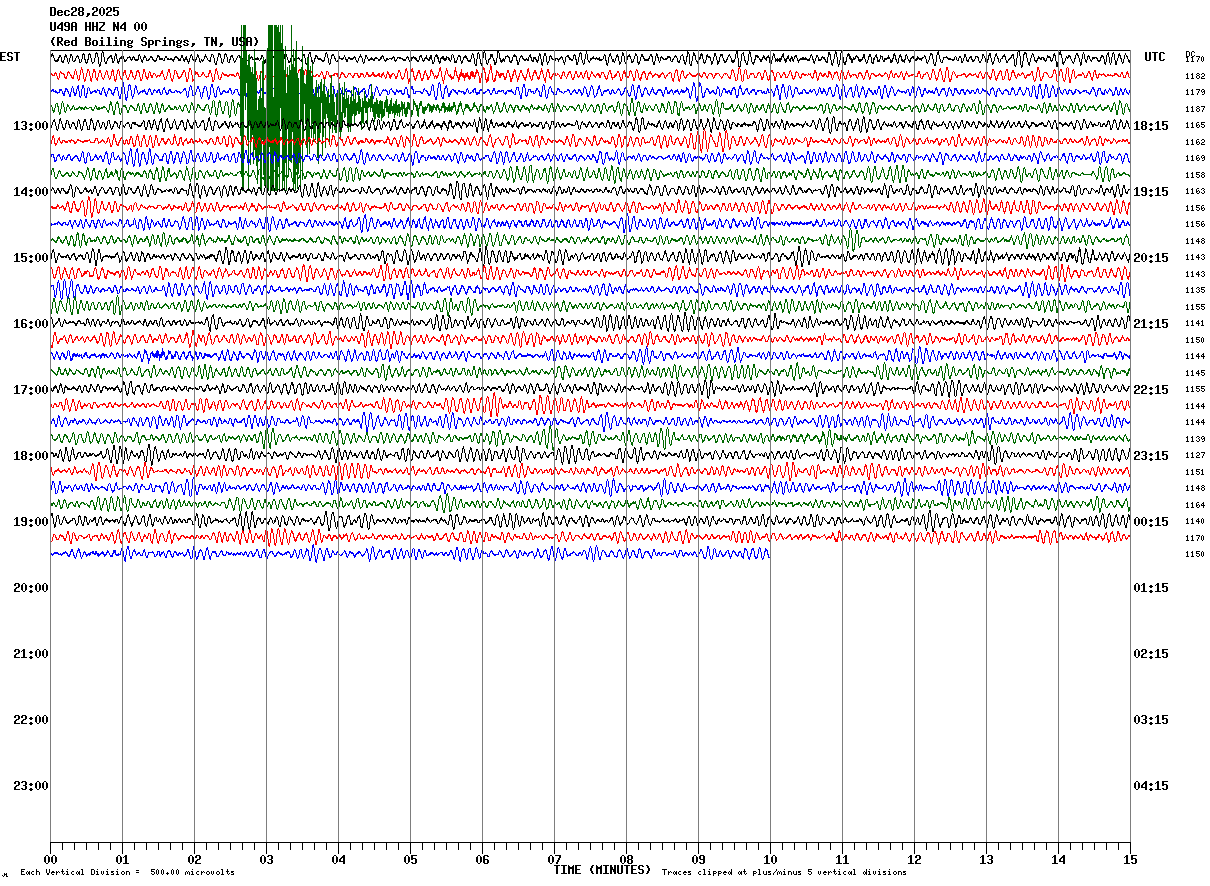Click the Traces clipped at plus/minus 5 divisions note
Screen dimensions: 1210x886
point(784,873)
